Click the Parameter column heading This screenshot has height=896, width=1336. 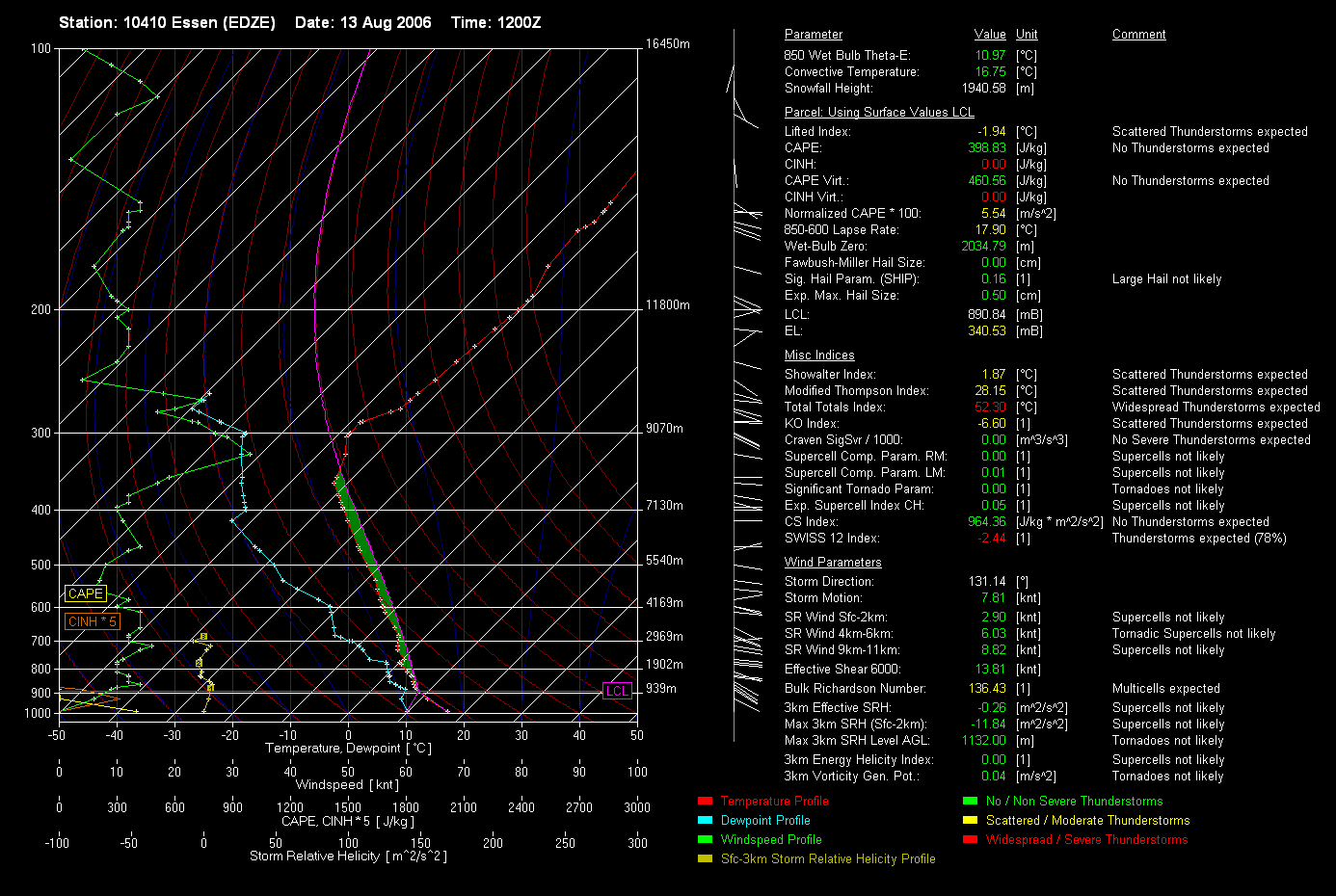click(813, 35)
